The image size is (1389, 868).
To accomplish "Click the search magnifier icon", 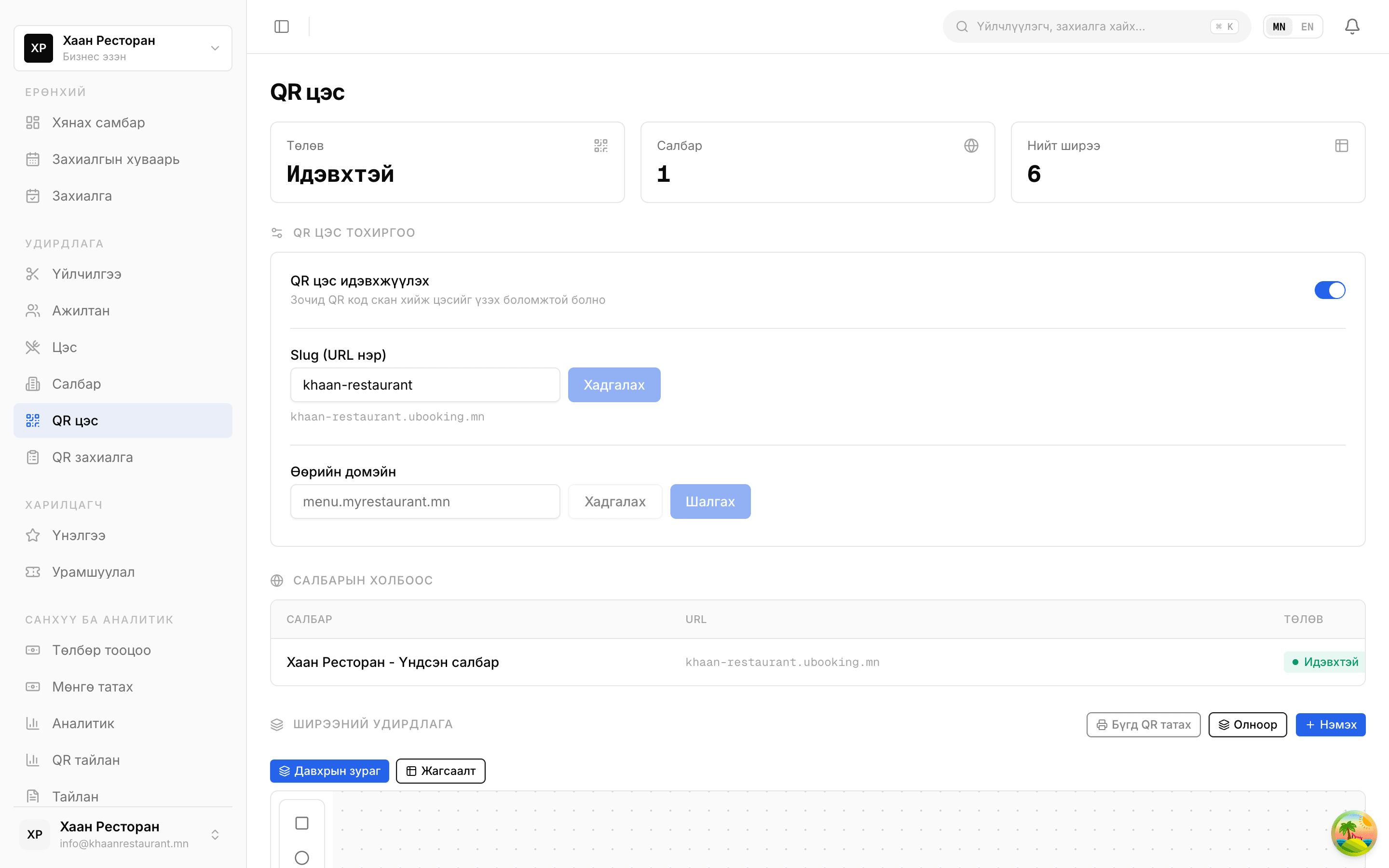I will pyautogui.click(x=962, y=27).
